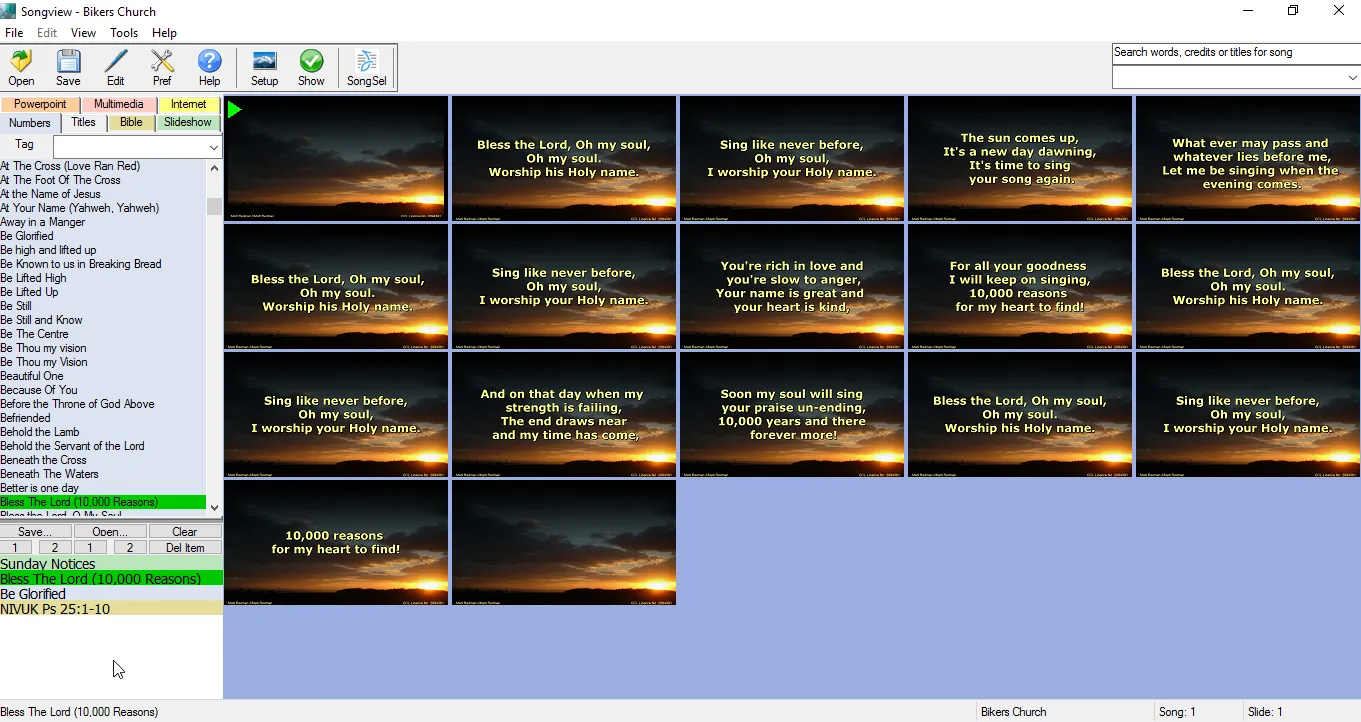1361x722 pixels.
Task: Open preferences with the Pref icon
Action: [x=161, y=67]
